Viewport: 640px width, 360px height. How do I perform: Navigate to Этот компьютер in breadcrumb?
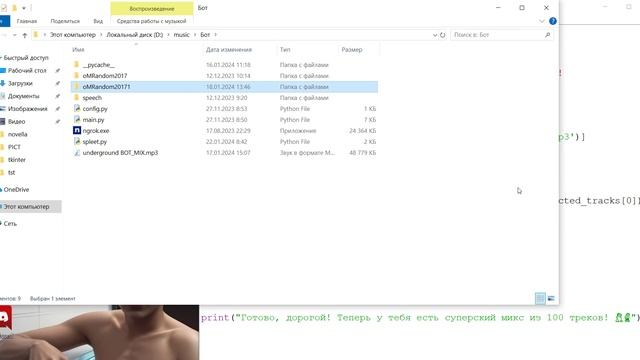click(x=73, y=35)
